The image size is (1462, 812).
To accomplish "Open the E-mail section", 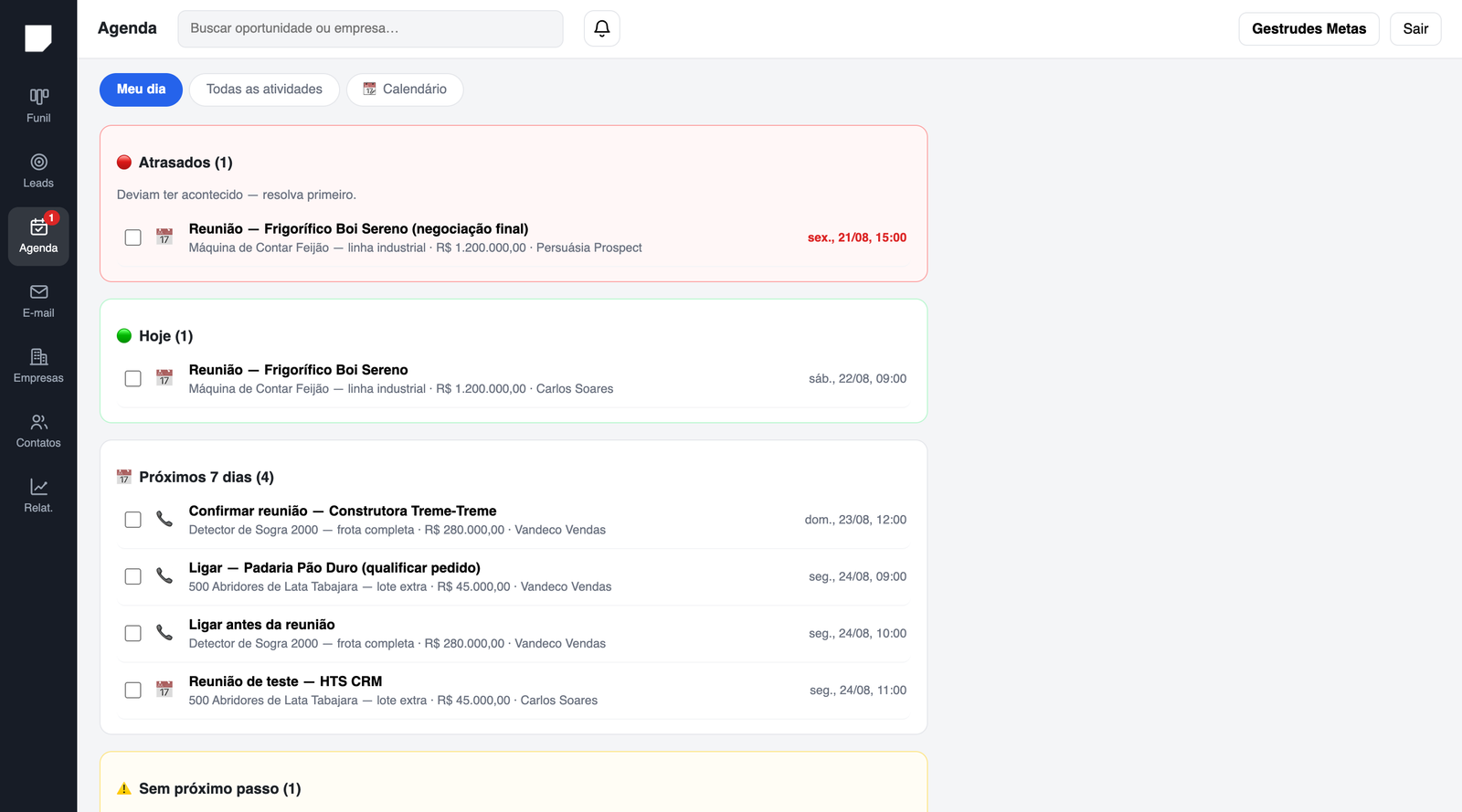I will click(38, 301).
